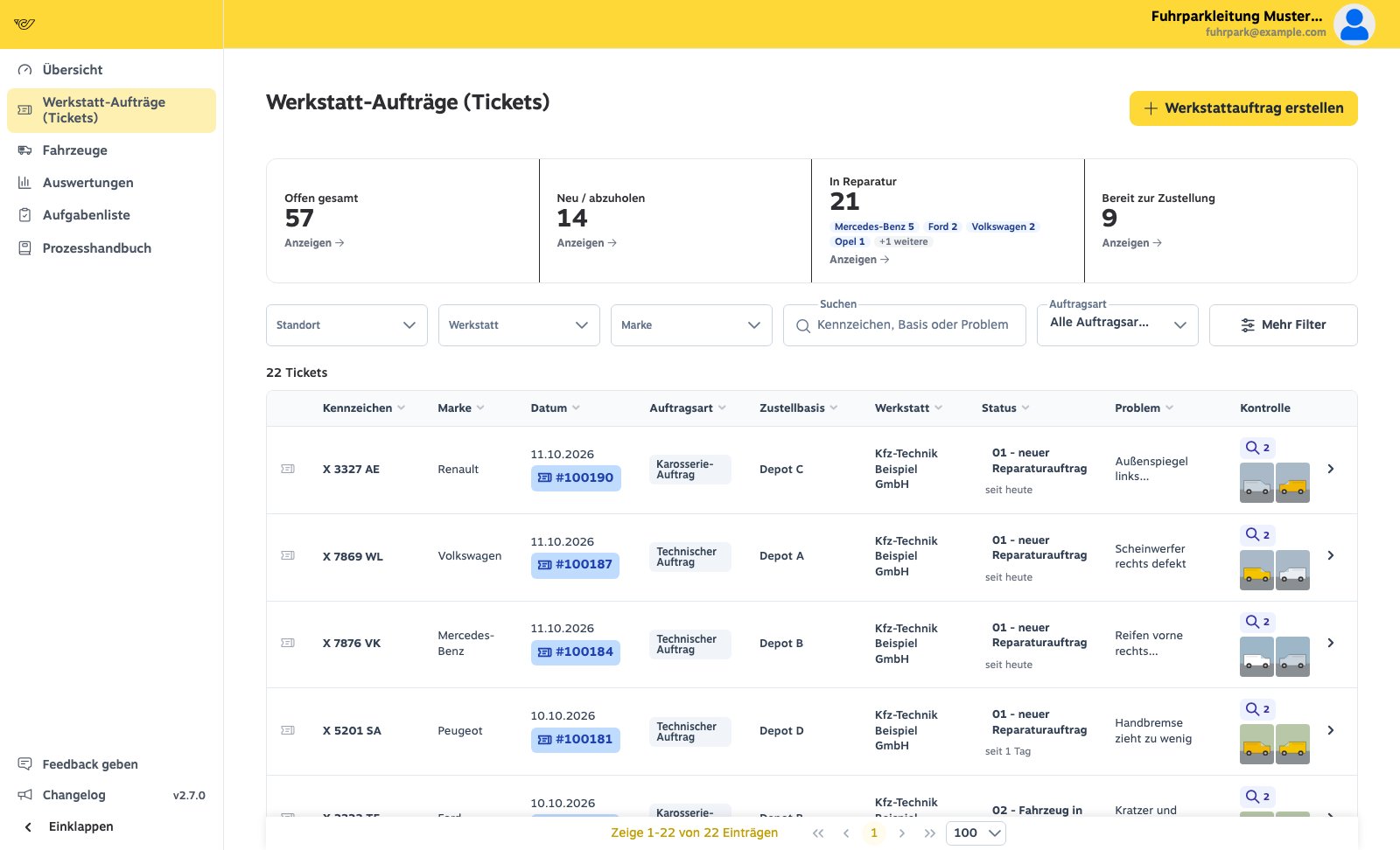The height and width of the screenshot is (850, 1400).
Task: Go to last page in pagination
Action: [929, 833]
